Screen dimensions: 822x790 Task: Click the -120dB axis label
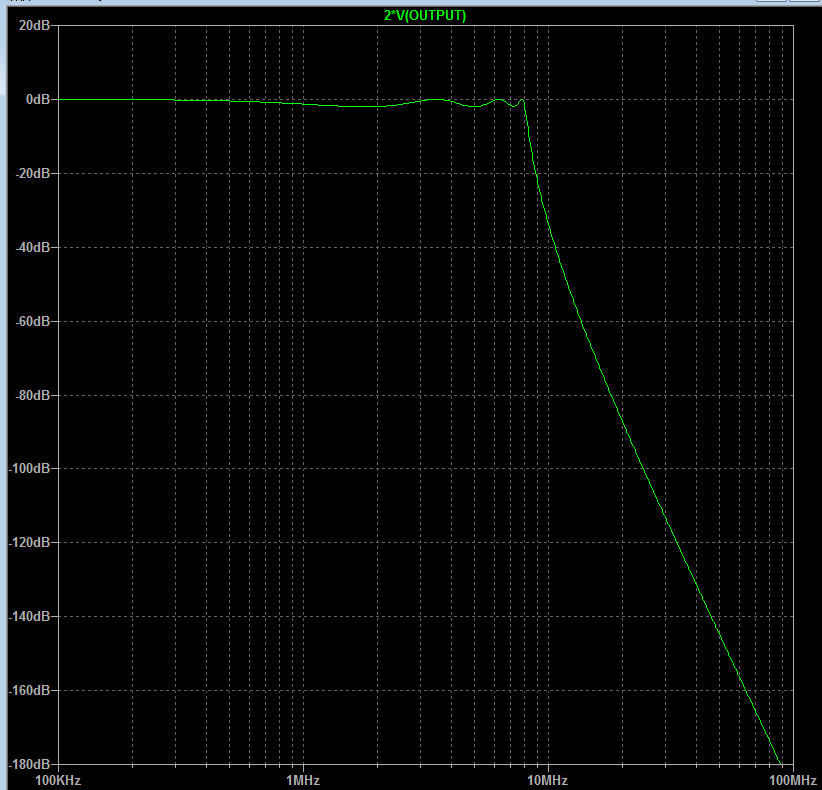(x=29, y=543)
